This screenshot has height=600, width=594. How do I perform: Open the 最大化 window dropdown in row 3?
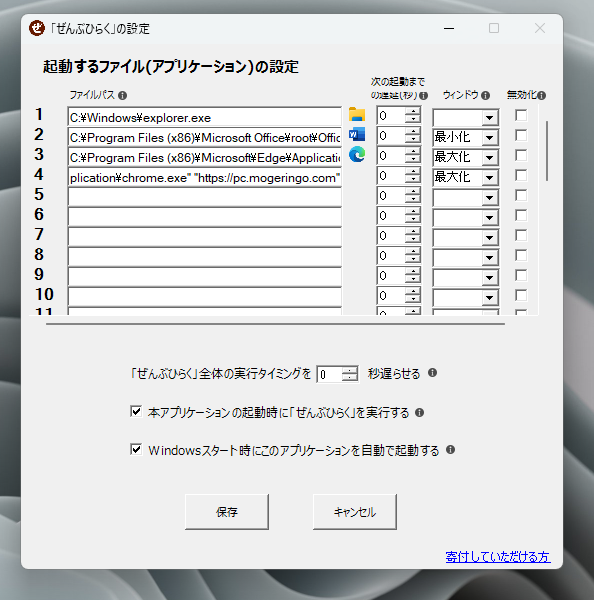490,158
